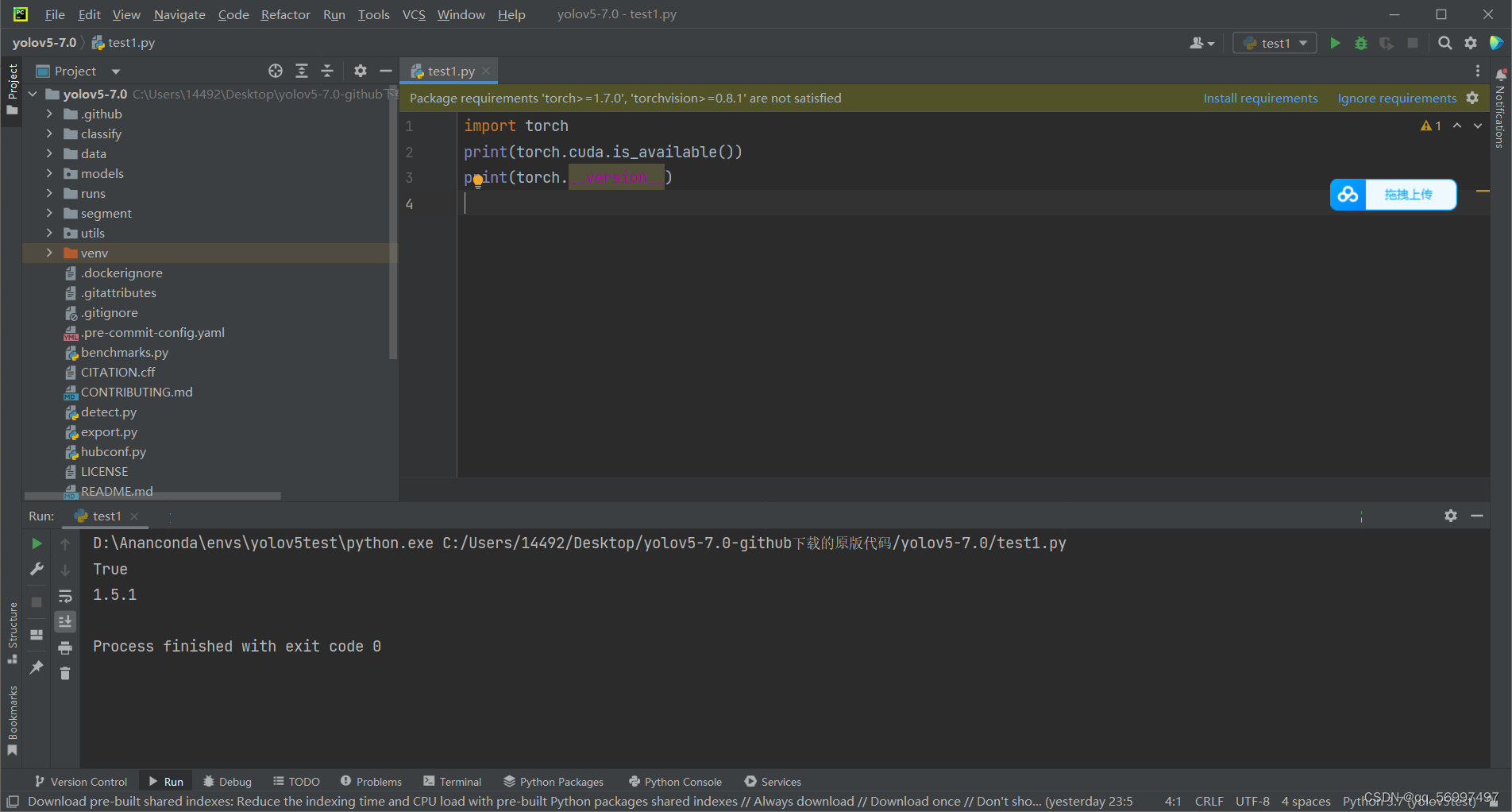Screen dimensions: 1512x812
Task: Expand the data folder
Action: (x=49, y=153)
